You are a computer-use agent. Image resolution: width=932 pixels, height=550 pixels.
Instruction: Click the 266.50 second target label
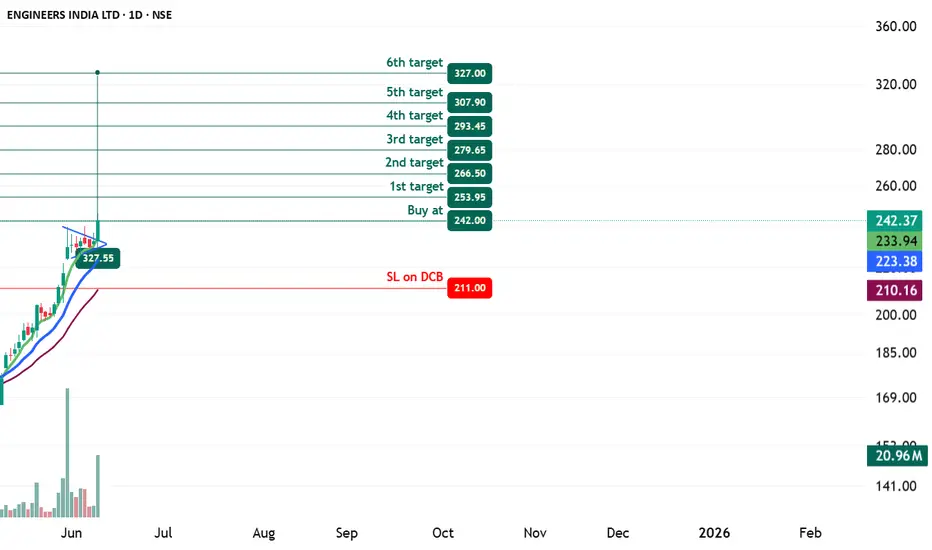click(x=470, y=173)
